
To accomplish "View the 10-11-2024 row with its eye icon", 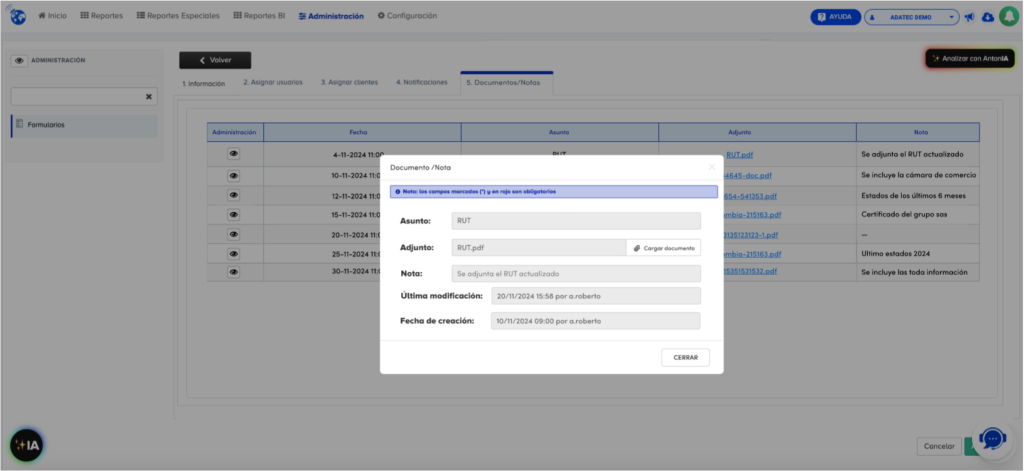I will [x=234, y=176].
